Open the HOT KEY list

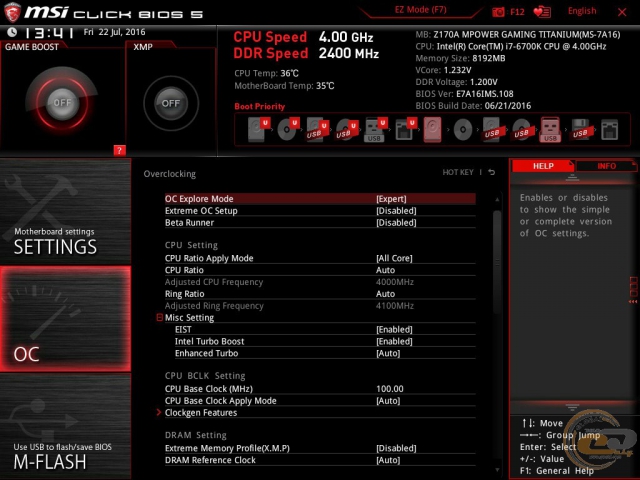click(458, 172)
